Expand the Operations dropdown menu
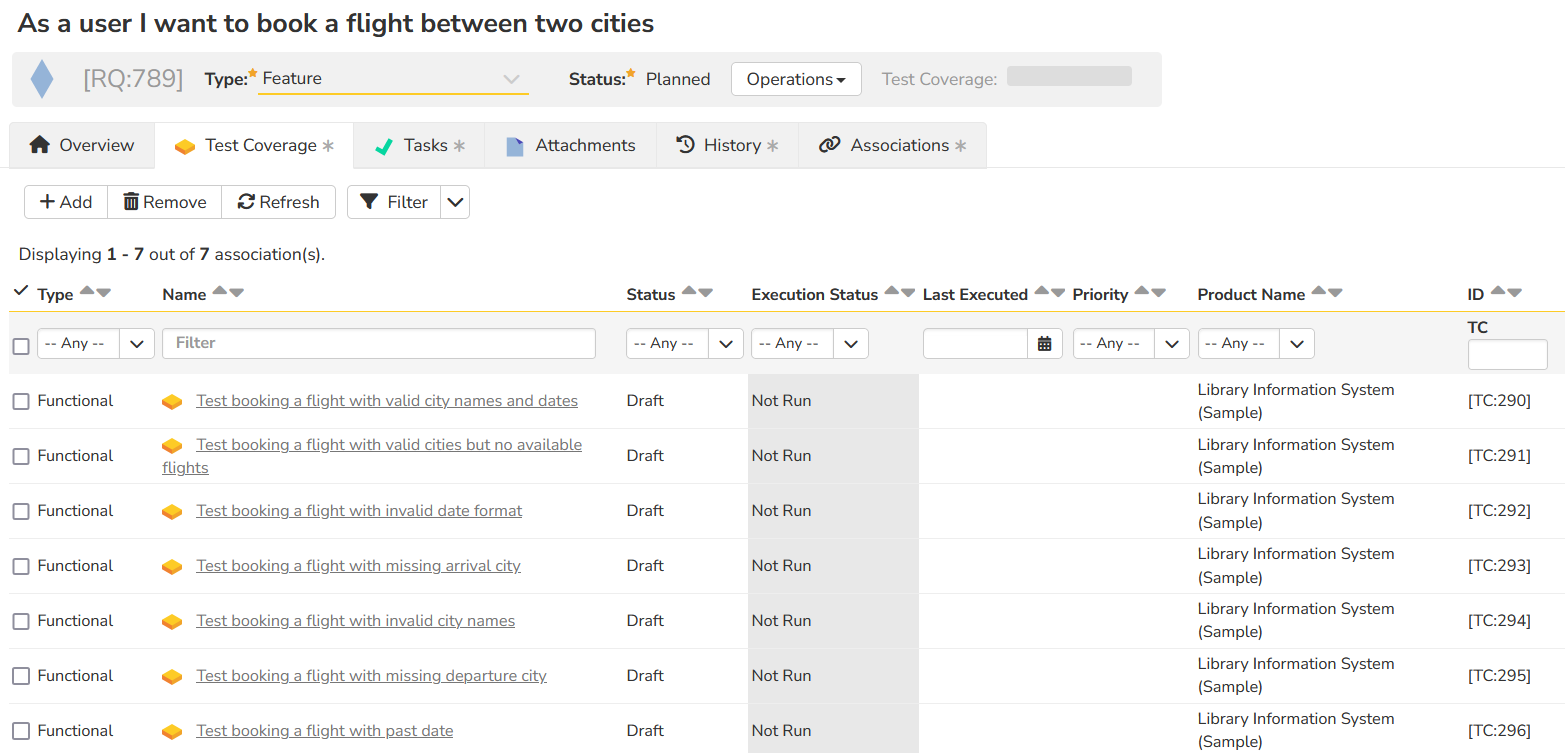This screenshot has width=1565, height=753. (796, 79)
